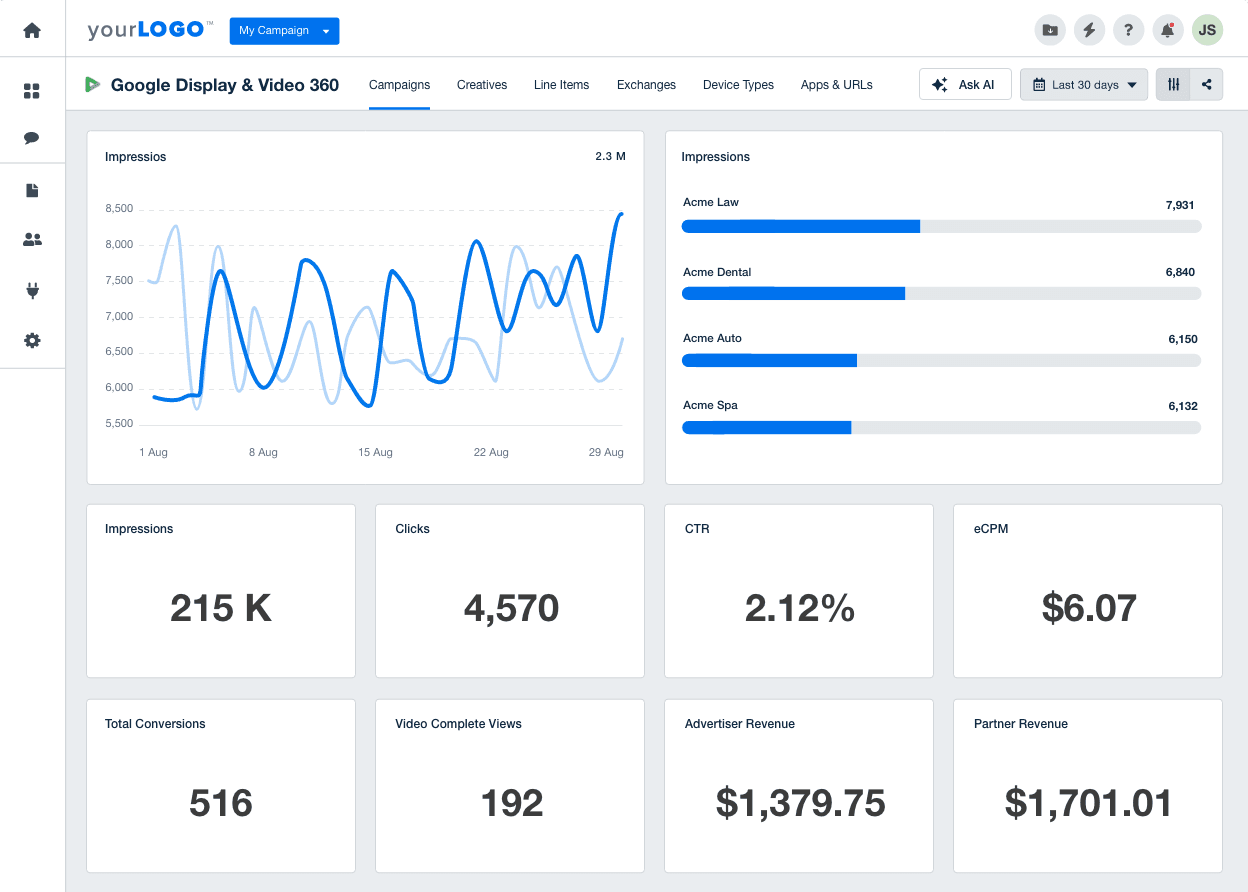Open the My Campaign dropdown
This screenshot has width=1248, height=892.
click(x=284, y=31)
